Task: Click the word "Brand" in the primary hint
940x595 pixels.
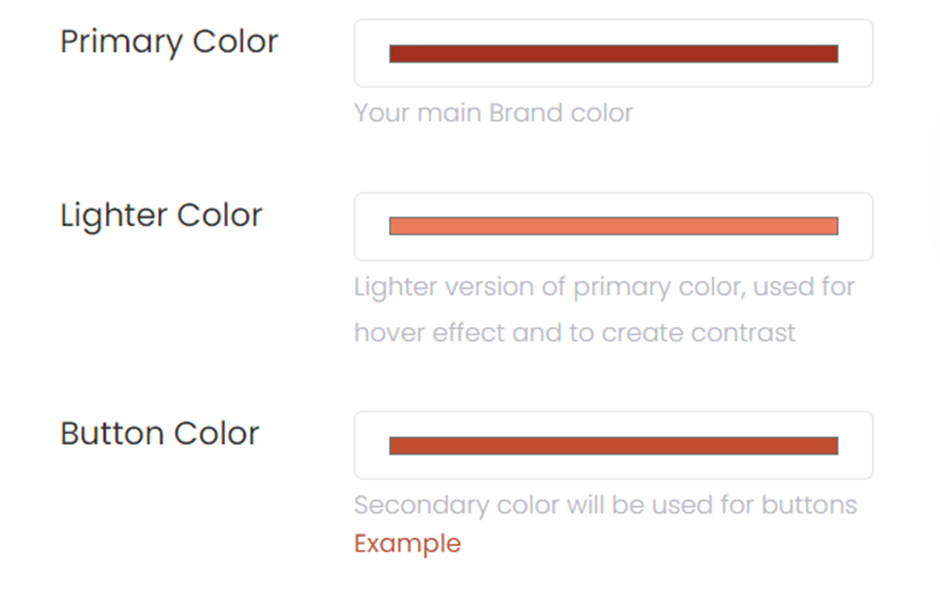Action: coord(526,113)
